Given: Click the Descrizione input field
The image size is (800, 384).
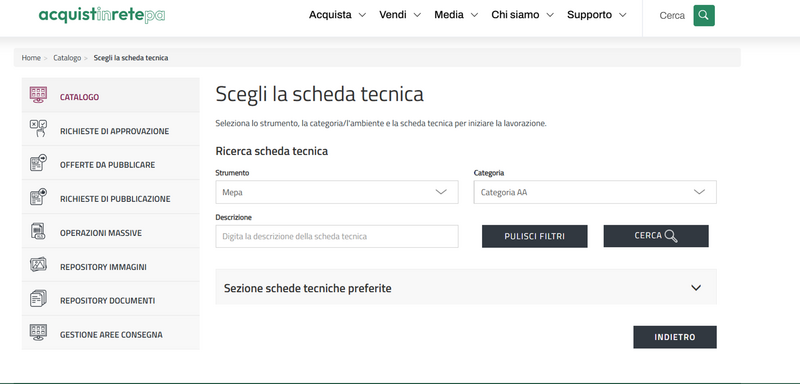Looking at the screenshot, I should (337, 236).
